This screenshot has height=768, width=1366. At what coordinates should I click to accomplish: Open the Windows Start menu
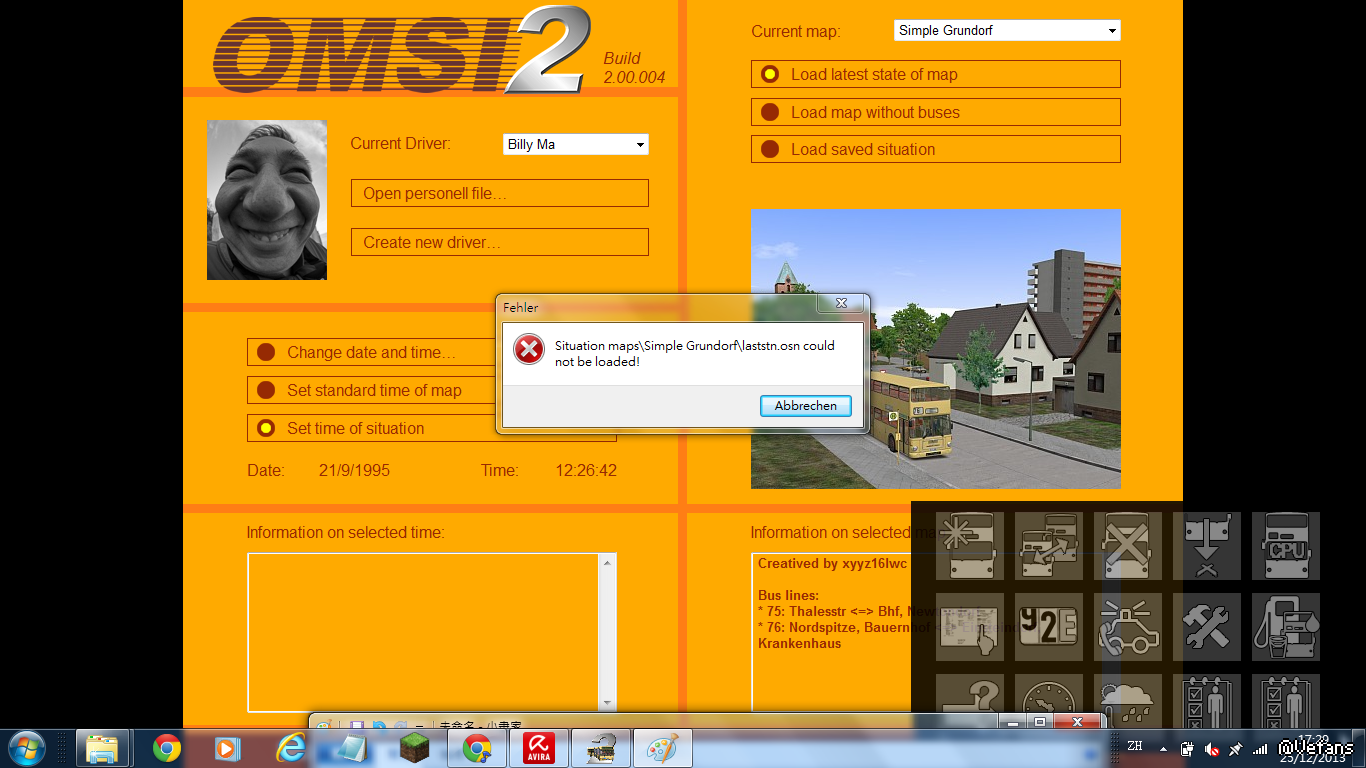[26, 748]
